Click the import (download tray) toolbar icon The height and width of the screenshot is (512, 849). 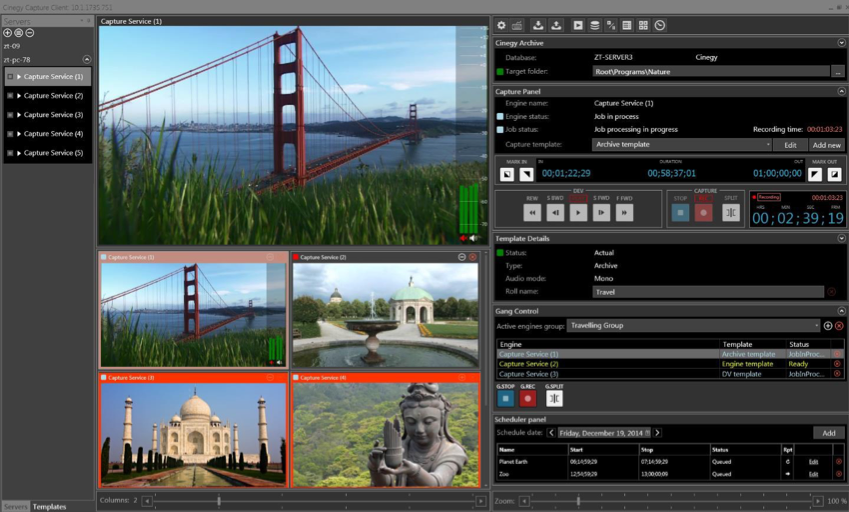point(538,25)
